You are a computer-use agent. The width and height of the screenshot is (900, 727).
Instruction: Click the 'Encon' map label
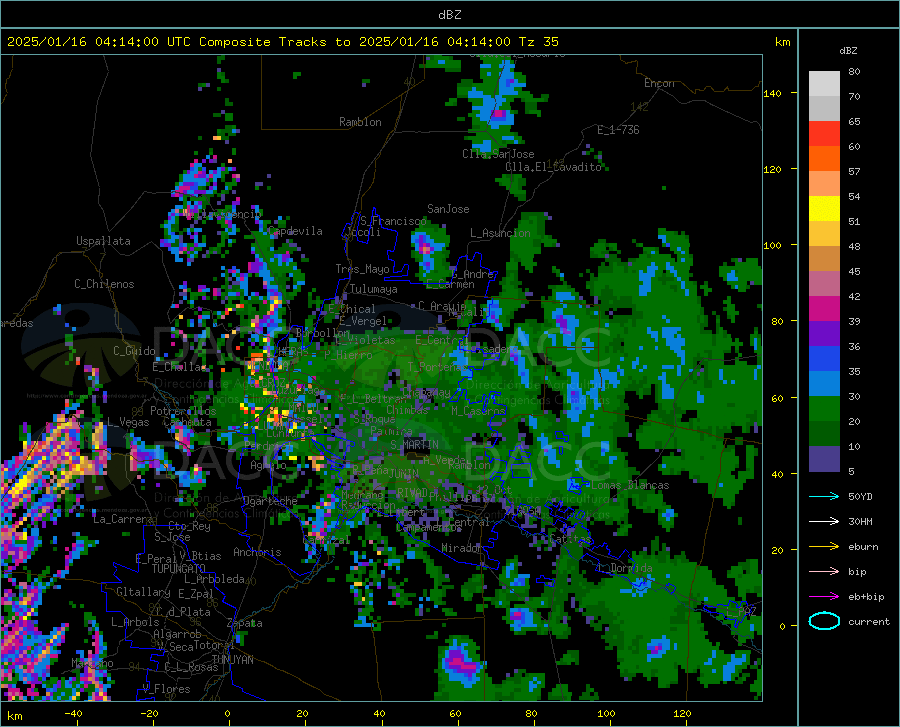coord(659,83)
